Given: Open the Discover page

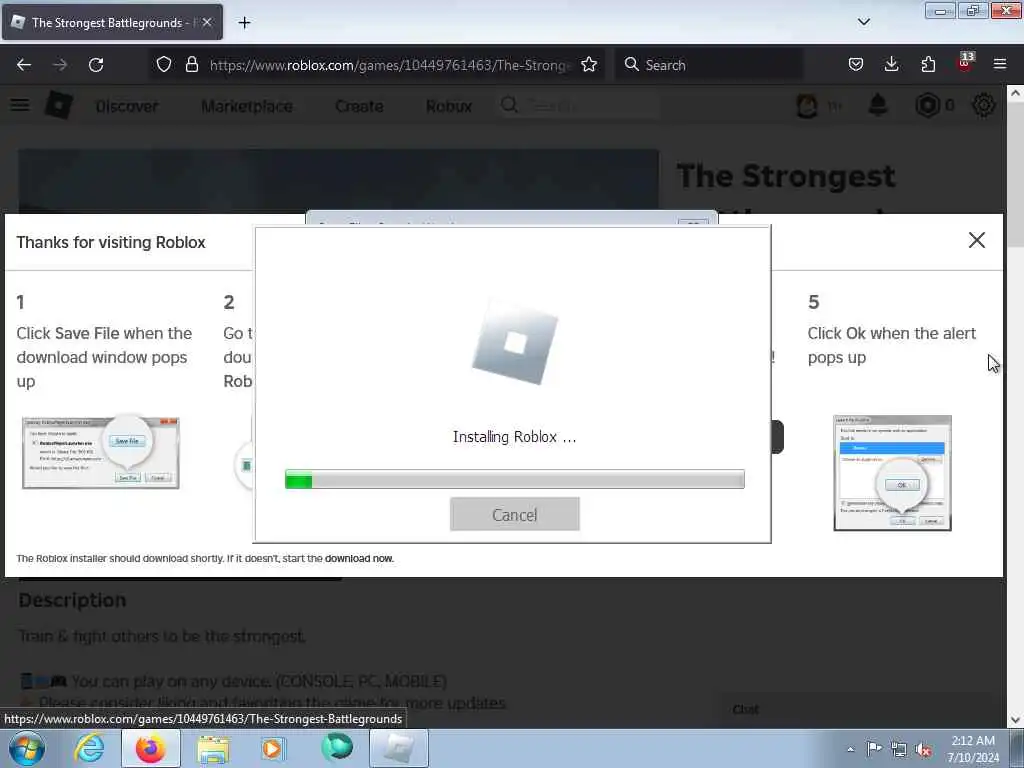Looking at the screenshot, I should click(x=127, y=106).
